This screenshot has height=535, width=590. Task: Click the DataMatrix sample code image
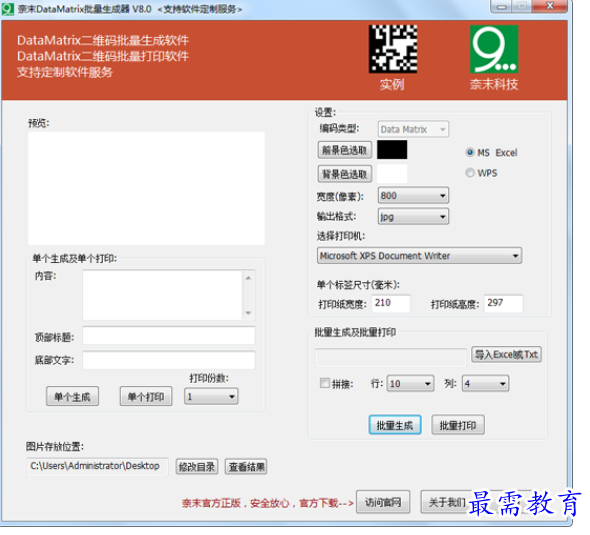pyautogui.click(x=392, y=49)
